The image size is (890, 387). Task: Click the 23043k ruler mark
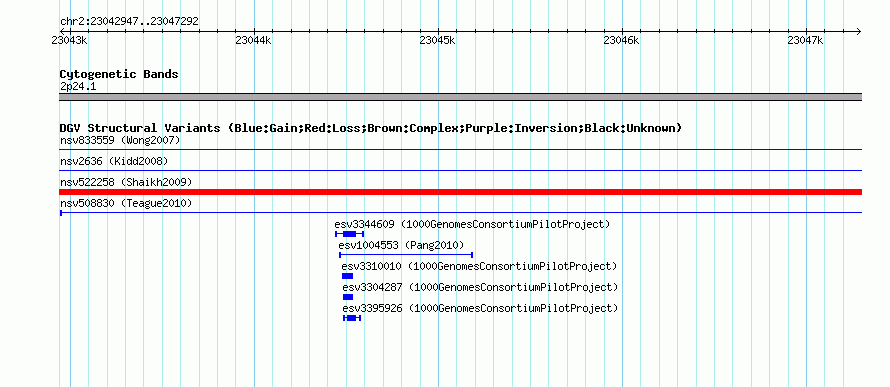[69, 40]
